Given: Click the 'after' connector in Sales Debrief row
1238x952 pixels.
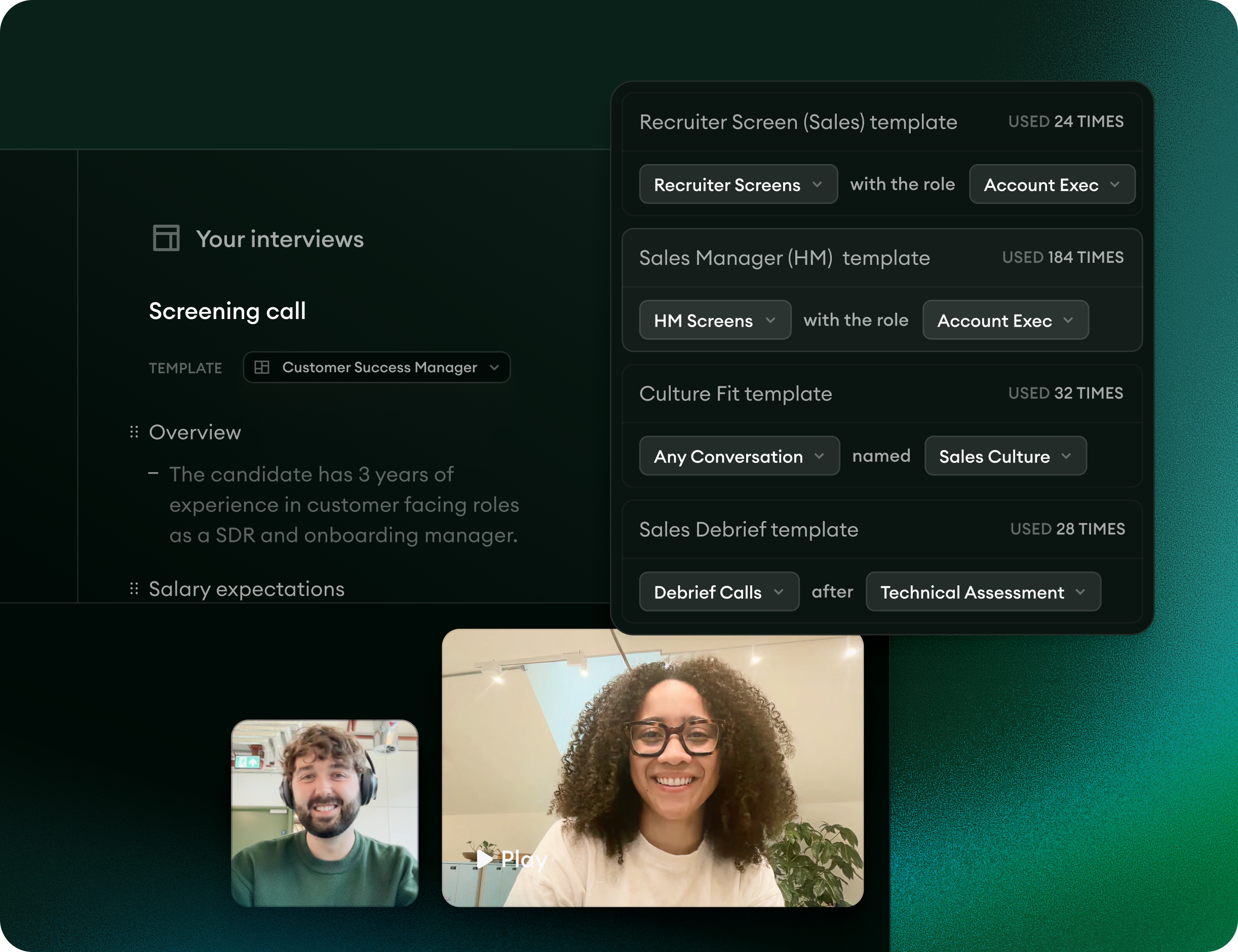Looking at the screenshot, I should pos(832,591).
